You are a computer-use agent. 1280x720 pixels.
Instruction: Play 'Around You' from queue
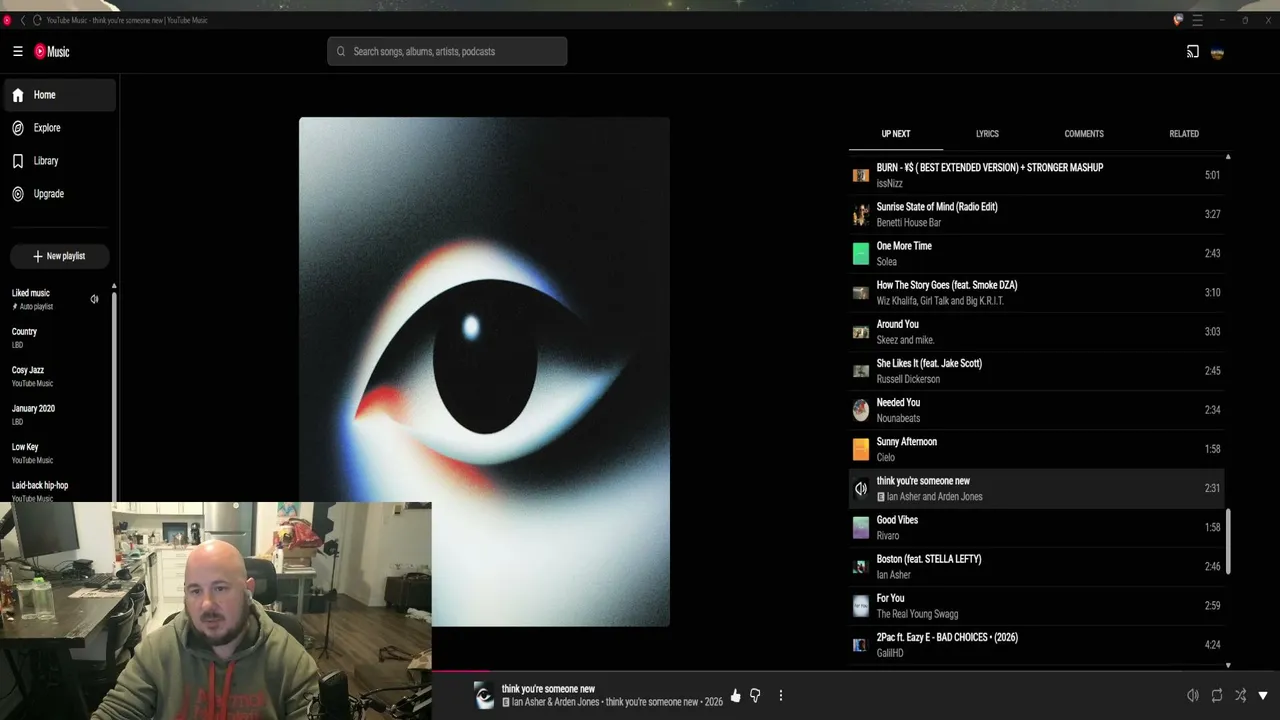click(x=1036, y=331)
